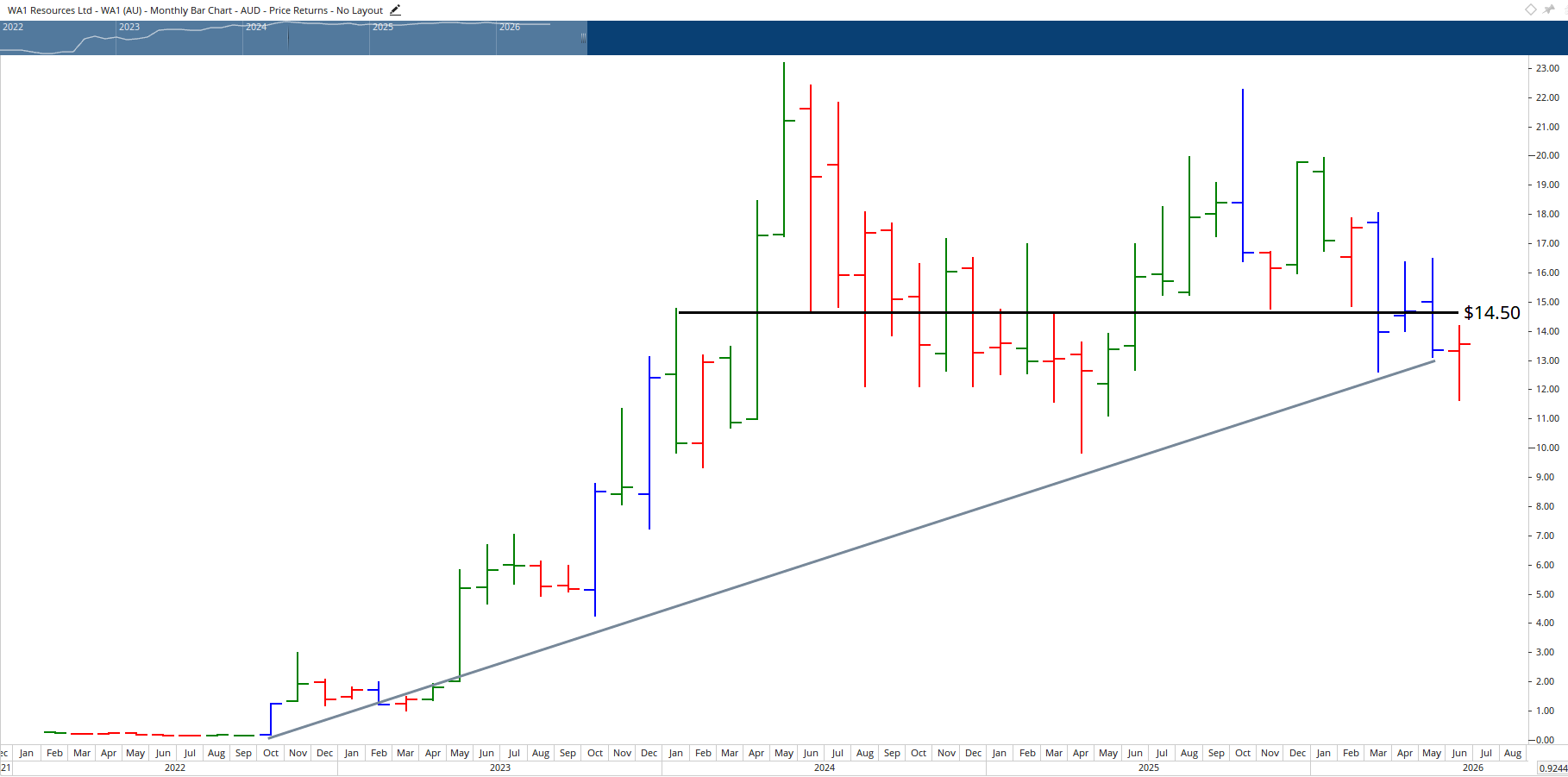The height and width of the screenshot is (777, 1568).
Task: Select the grey rising trendline
Action: click(852, 549)
